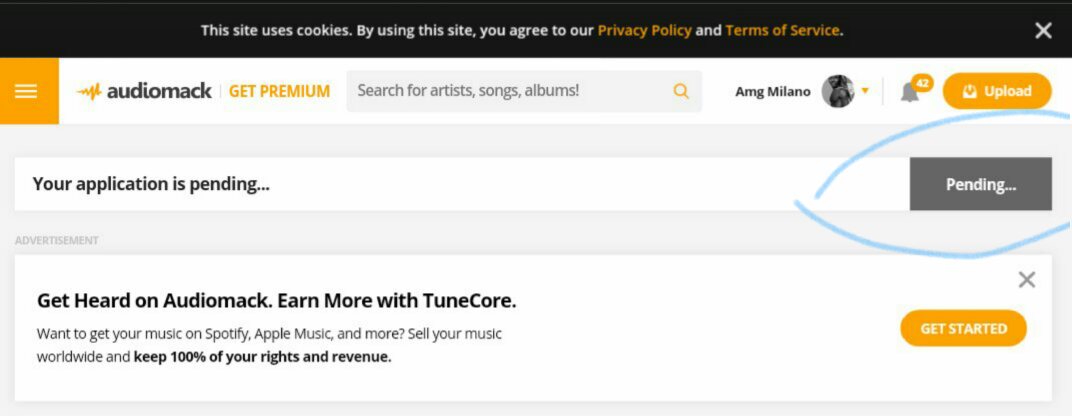The width and height of the screenshot is (1072, 416).
Task: Click the Amg Milano profile avatar
Action: click(837, 91)
